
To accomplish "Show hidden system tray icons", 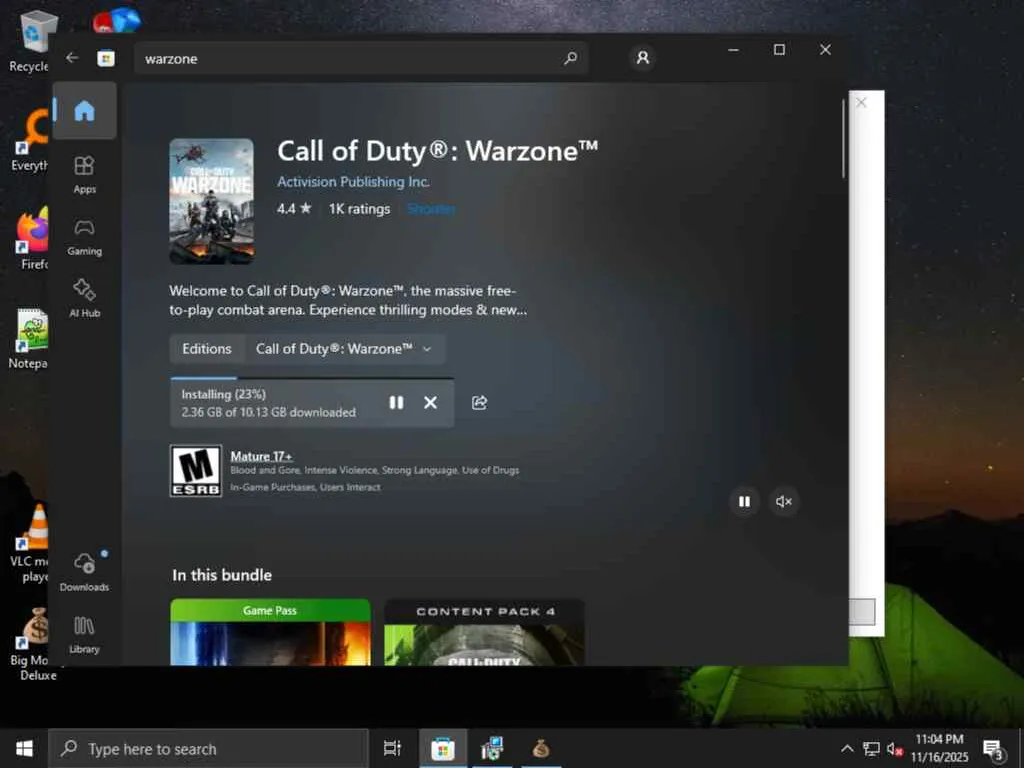I will click(846, 748).
